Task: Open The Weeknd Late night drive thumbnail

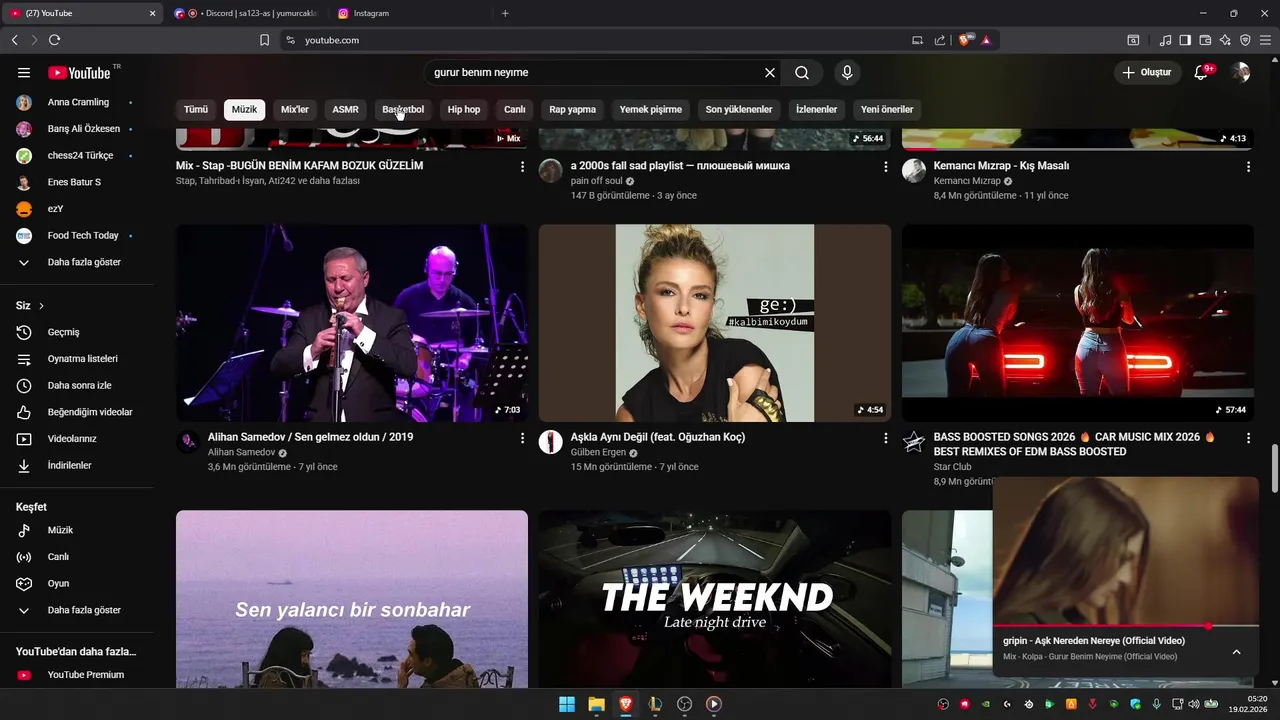Action: [715, 599]
